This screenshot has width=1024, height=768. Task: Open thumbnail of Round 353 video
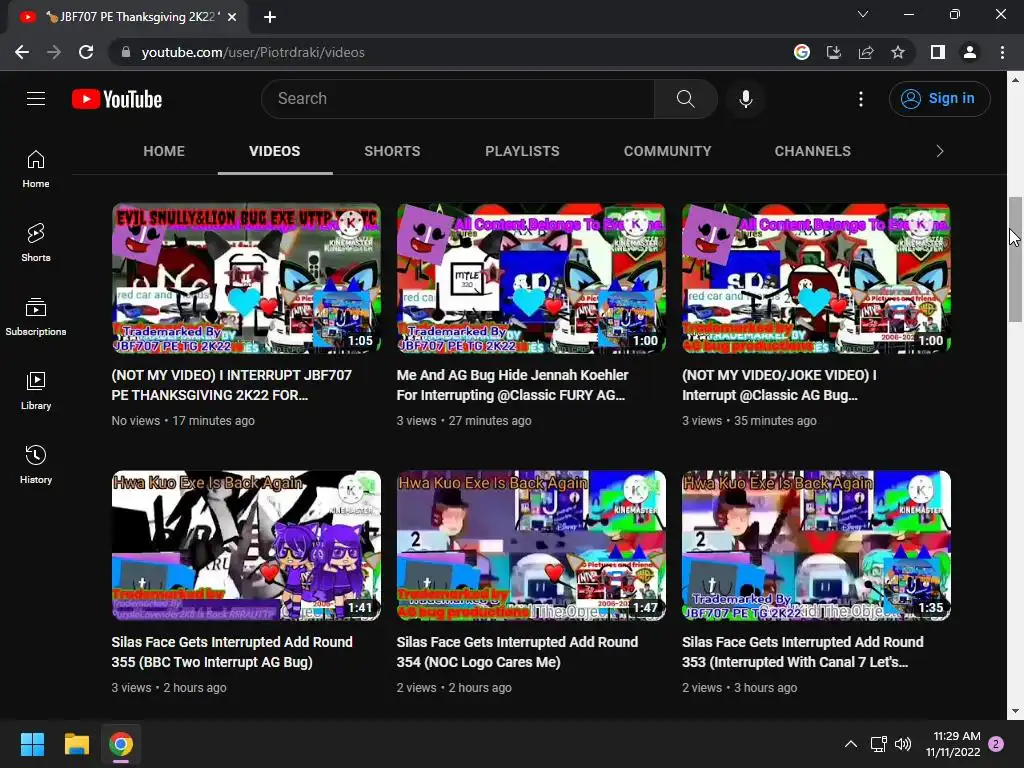(816, 545)
